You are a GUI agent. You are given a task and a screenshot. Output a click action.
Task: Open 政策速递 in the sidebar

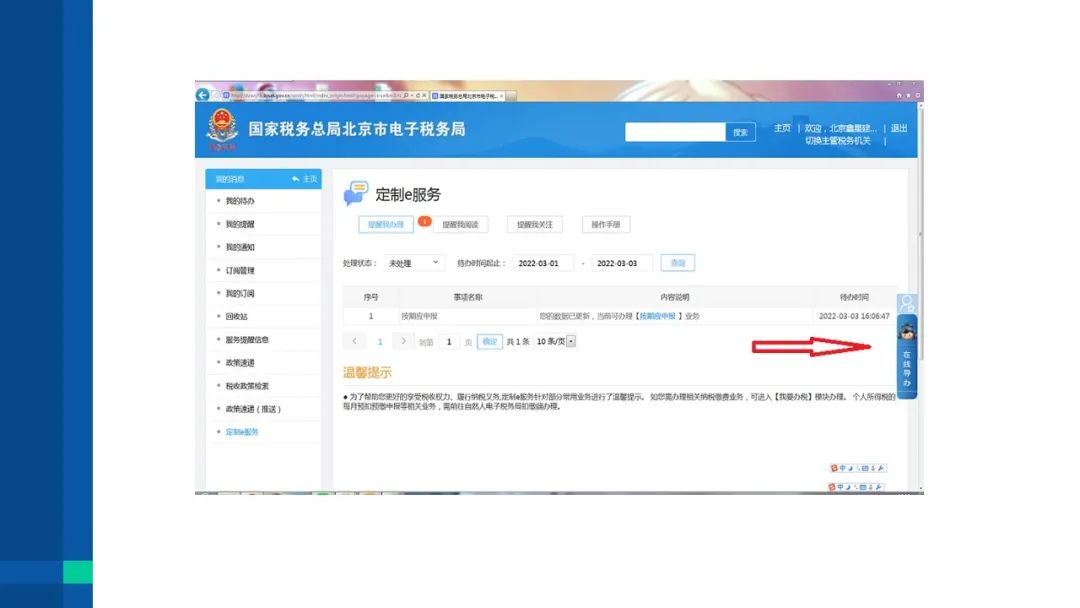click(240, 363)
